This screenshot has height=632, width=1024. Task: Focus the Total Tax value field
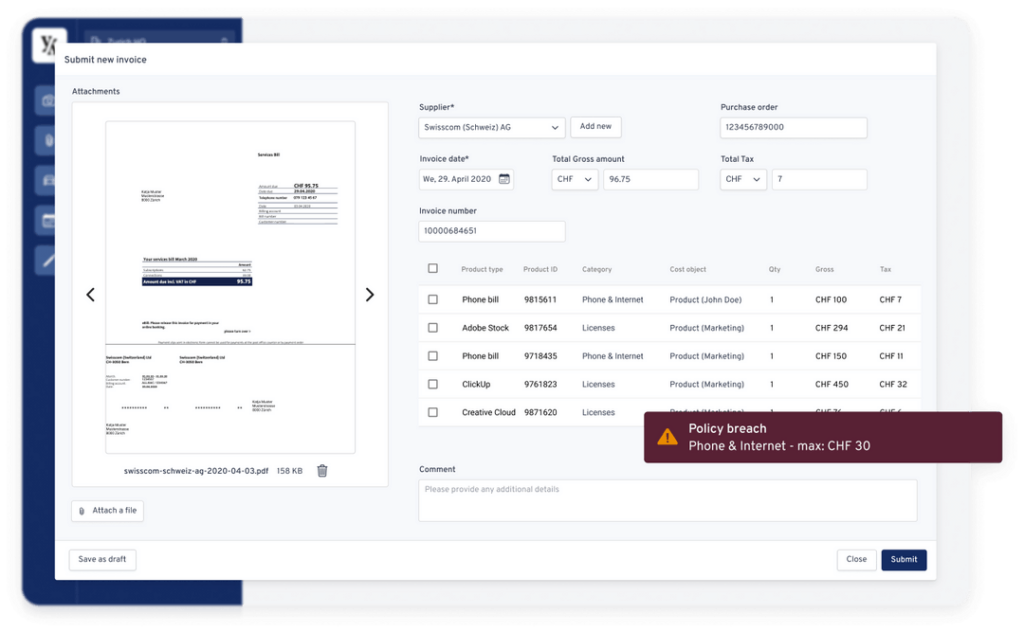tap(820, 179)
